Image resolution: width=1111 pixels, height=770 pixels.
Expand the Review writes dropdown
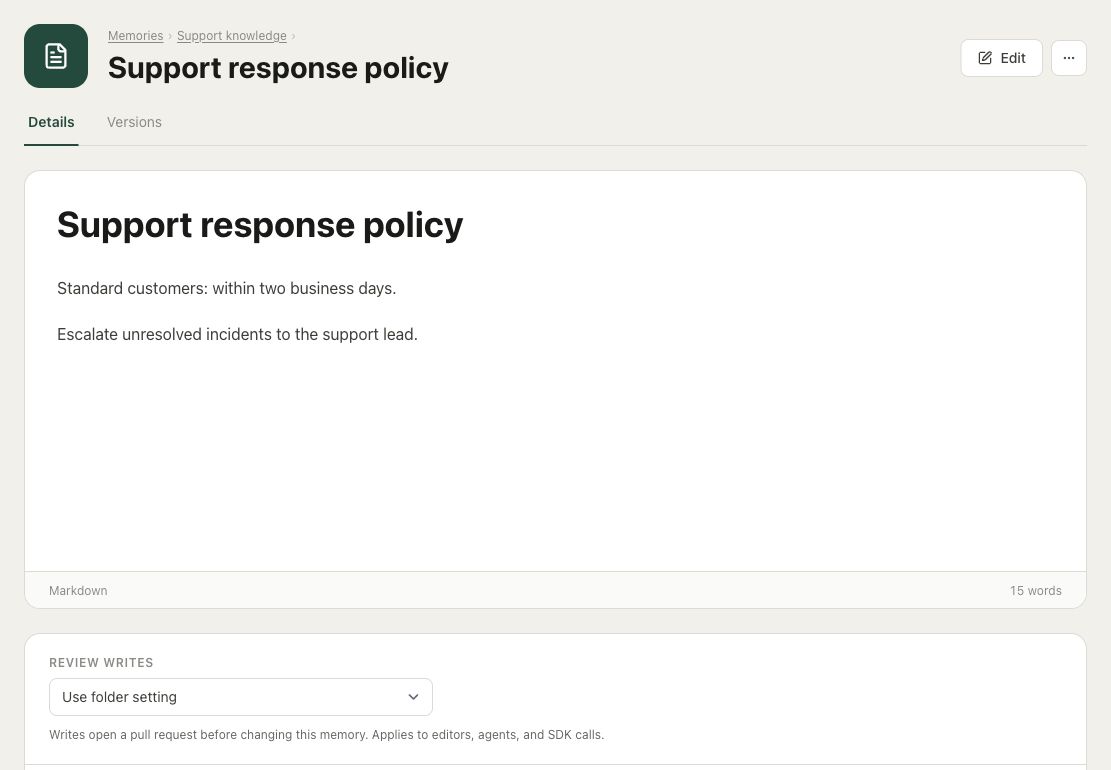241,697
